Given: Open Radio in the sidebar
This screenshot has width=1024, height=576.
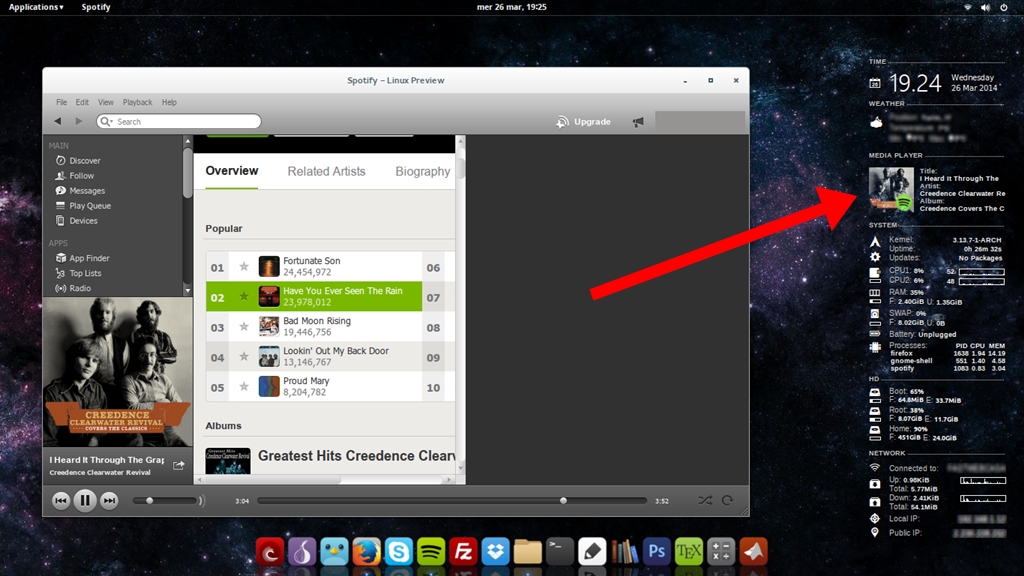Looking at the screenshot, I should tap(80, 288).
